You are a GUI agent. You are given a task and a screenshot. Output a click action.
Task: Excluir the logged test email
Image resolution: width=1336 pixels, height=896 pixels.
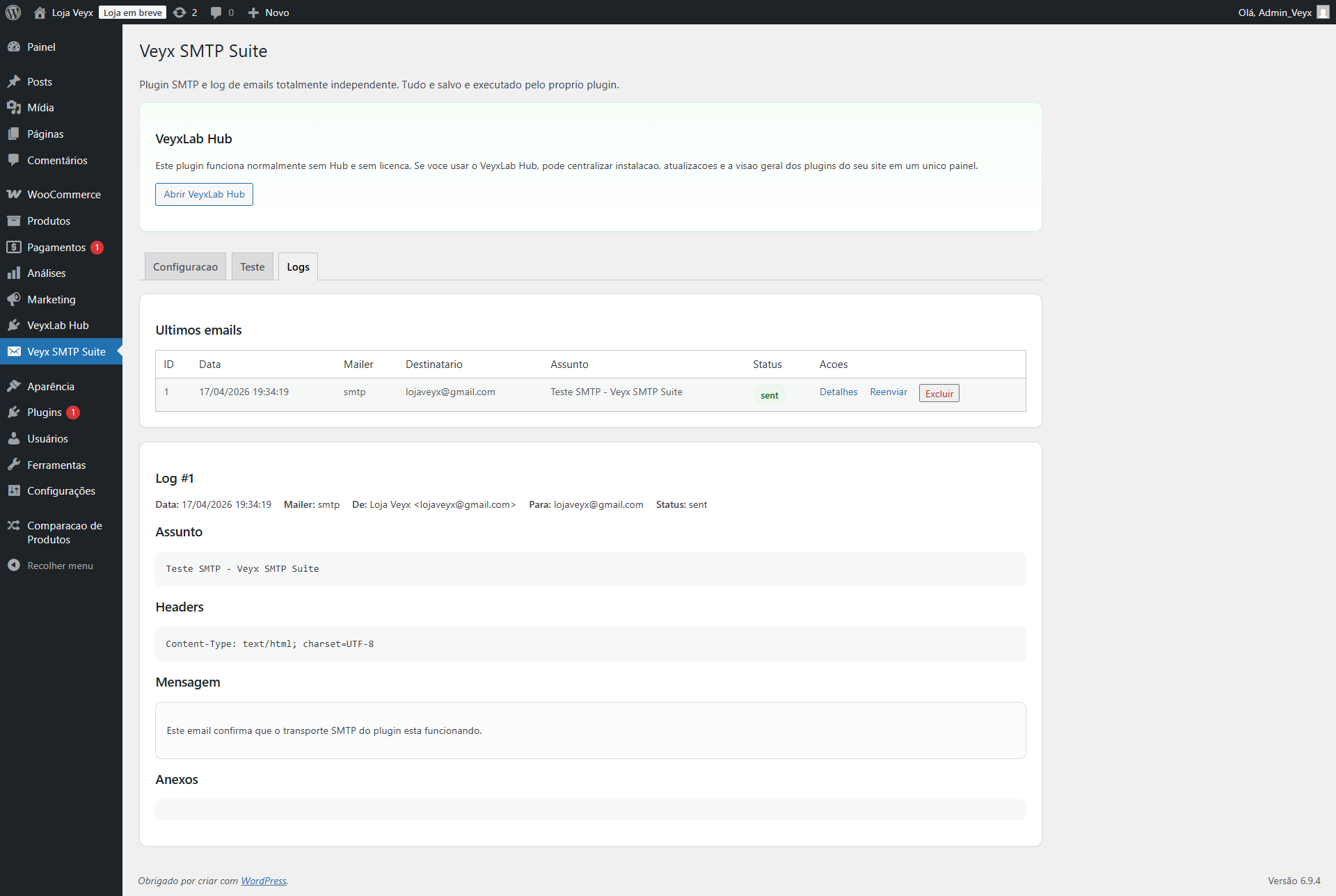(939, 393)
